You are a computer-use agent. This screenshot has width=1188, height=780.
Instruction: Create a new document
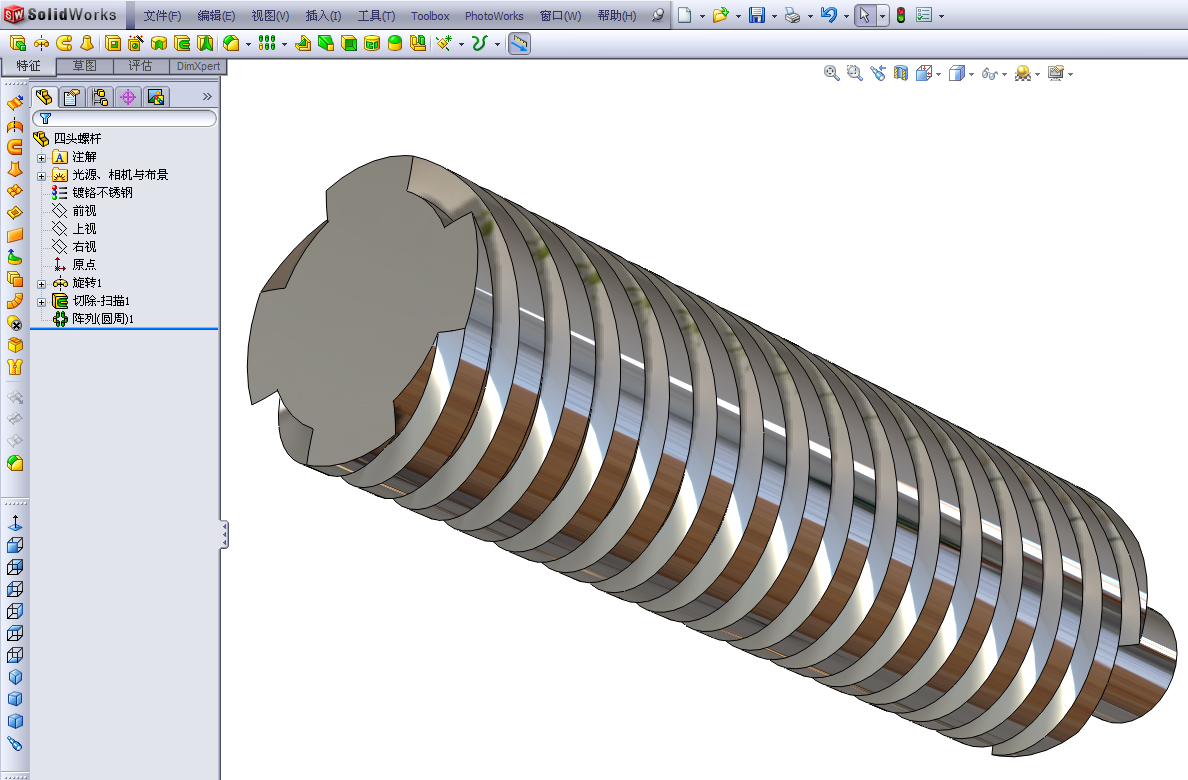point(684,15)
